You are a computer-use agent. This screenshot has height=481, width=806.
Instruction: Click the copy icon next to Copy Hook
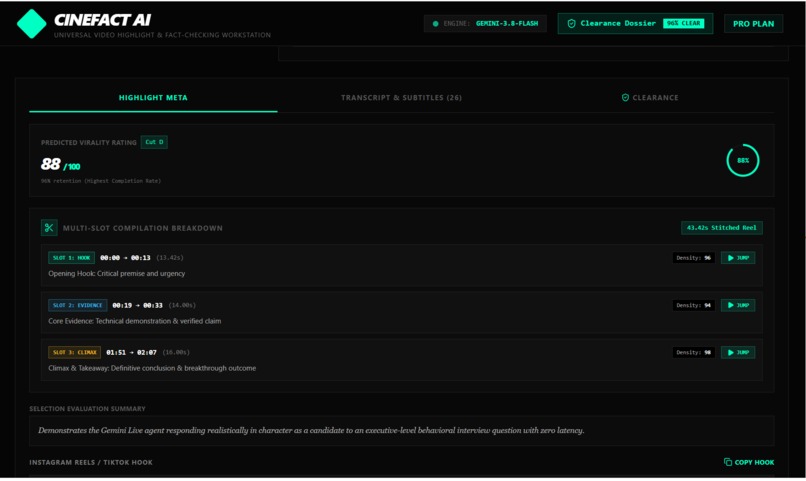pos(728,462)
